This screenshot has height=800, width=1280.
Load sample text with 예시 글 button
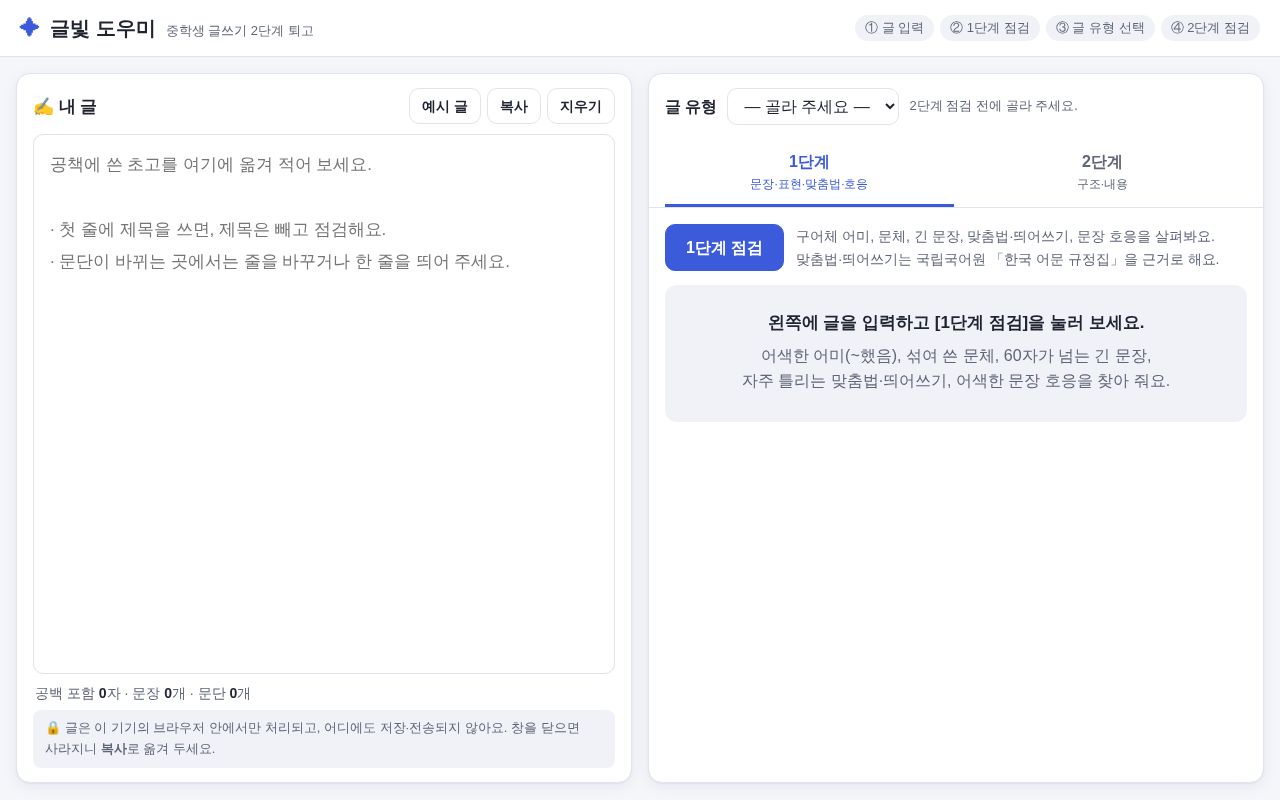click(445, 106)
